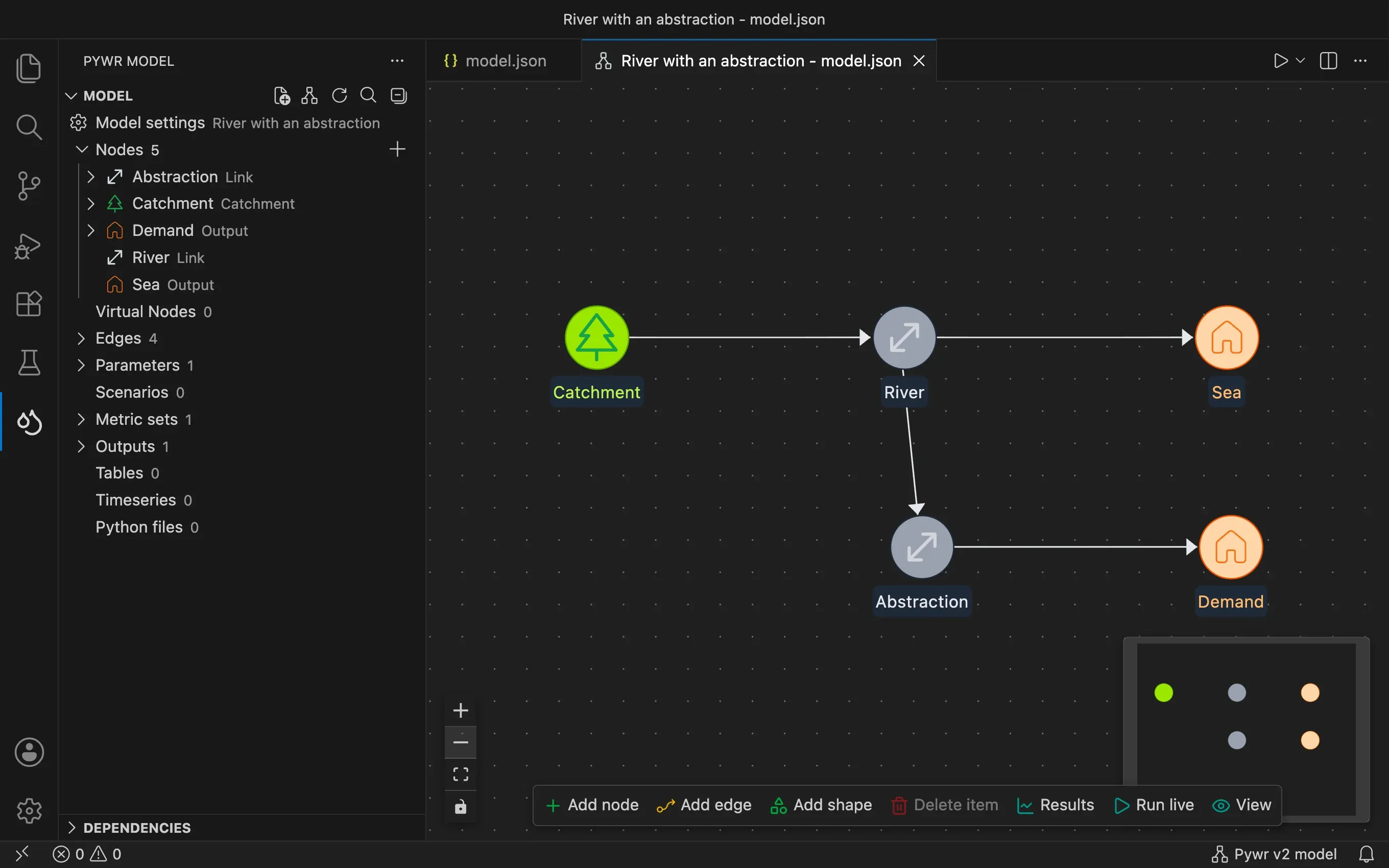The height and width of the screenshot is (868, 1389).
Task: Click the Run live button
Action: [x=1154, y=805]
